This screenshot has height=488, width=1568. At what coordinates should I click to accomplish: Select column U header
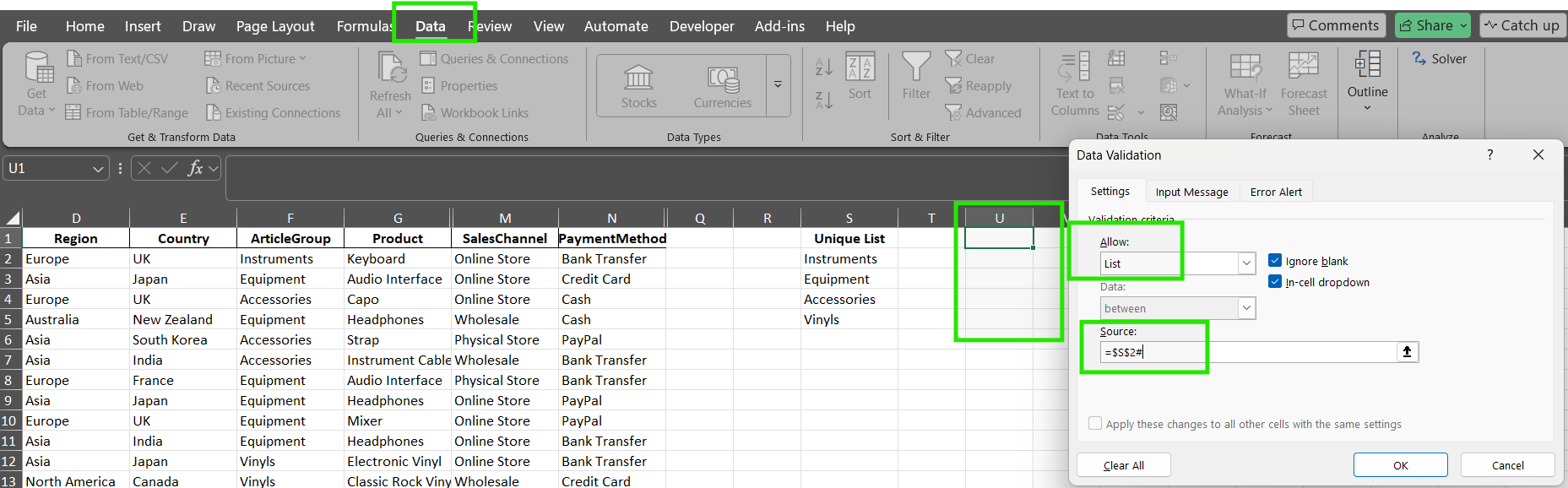pyautogui.click(x=999, y=218)
